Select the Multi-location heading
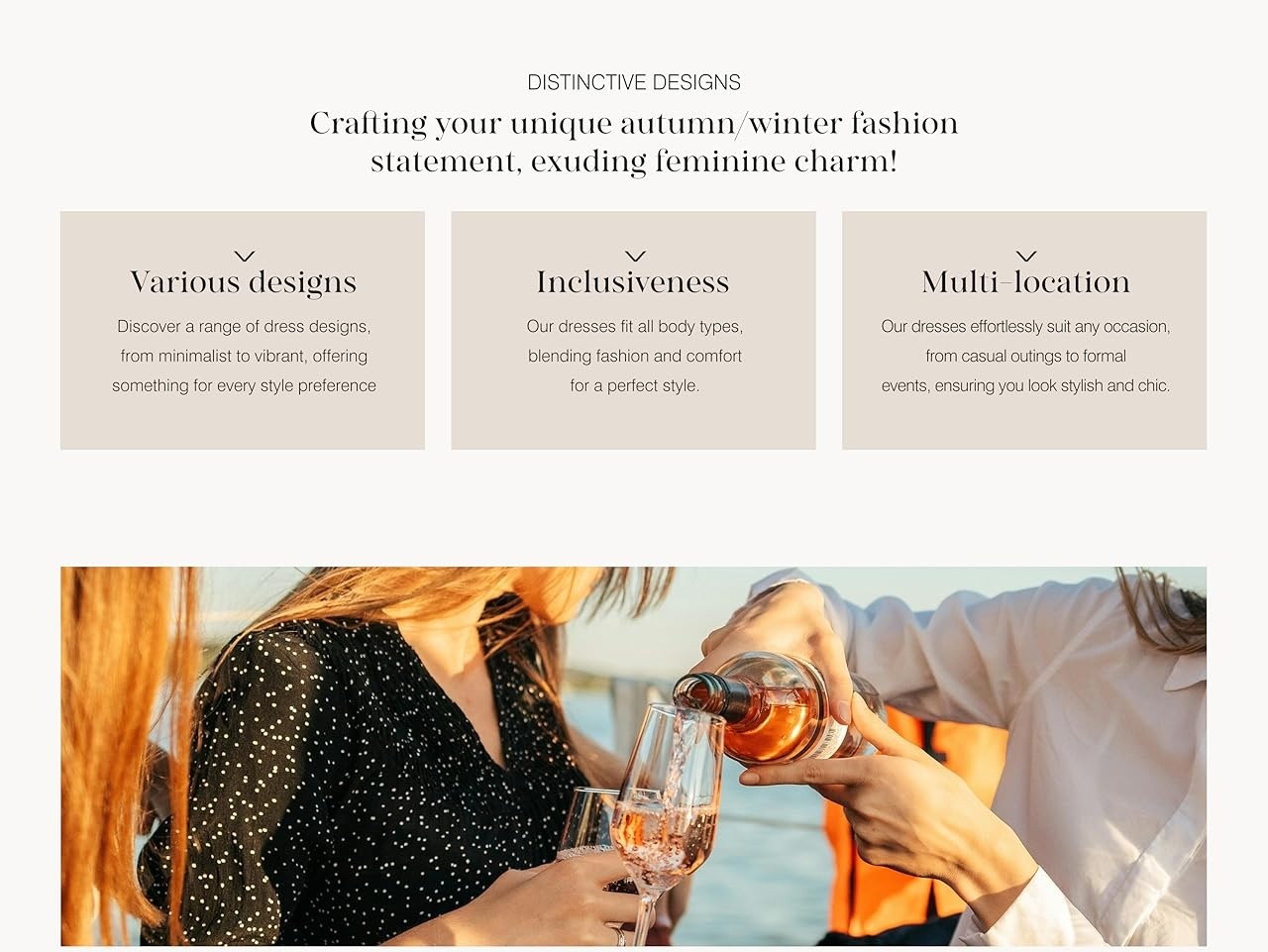Screen dimensions: 1268x952 [x=1025, y=282]
